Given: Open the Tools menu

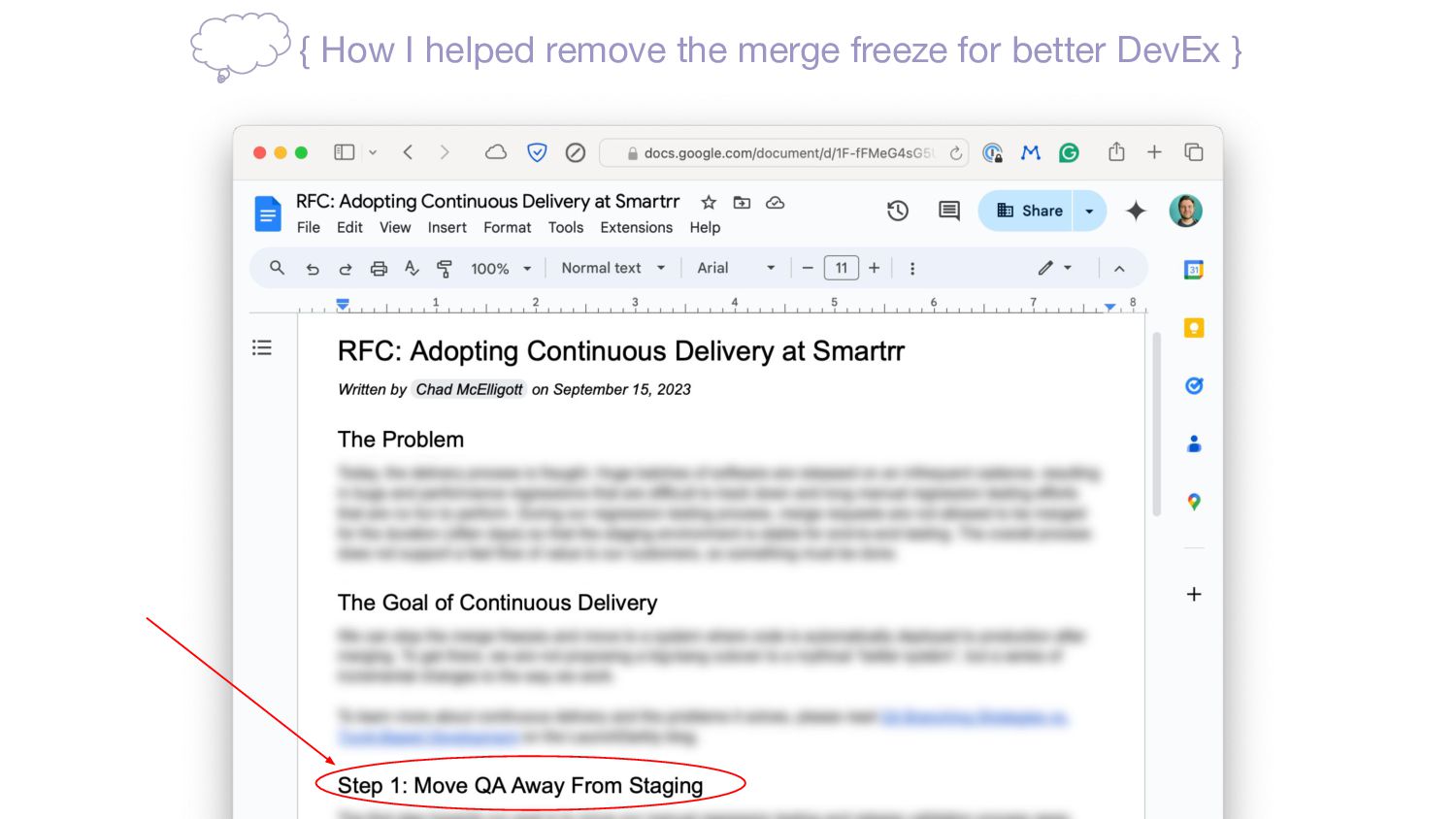Looking at the screenshot, I should click(566, 227).
